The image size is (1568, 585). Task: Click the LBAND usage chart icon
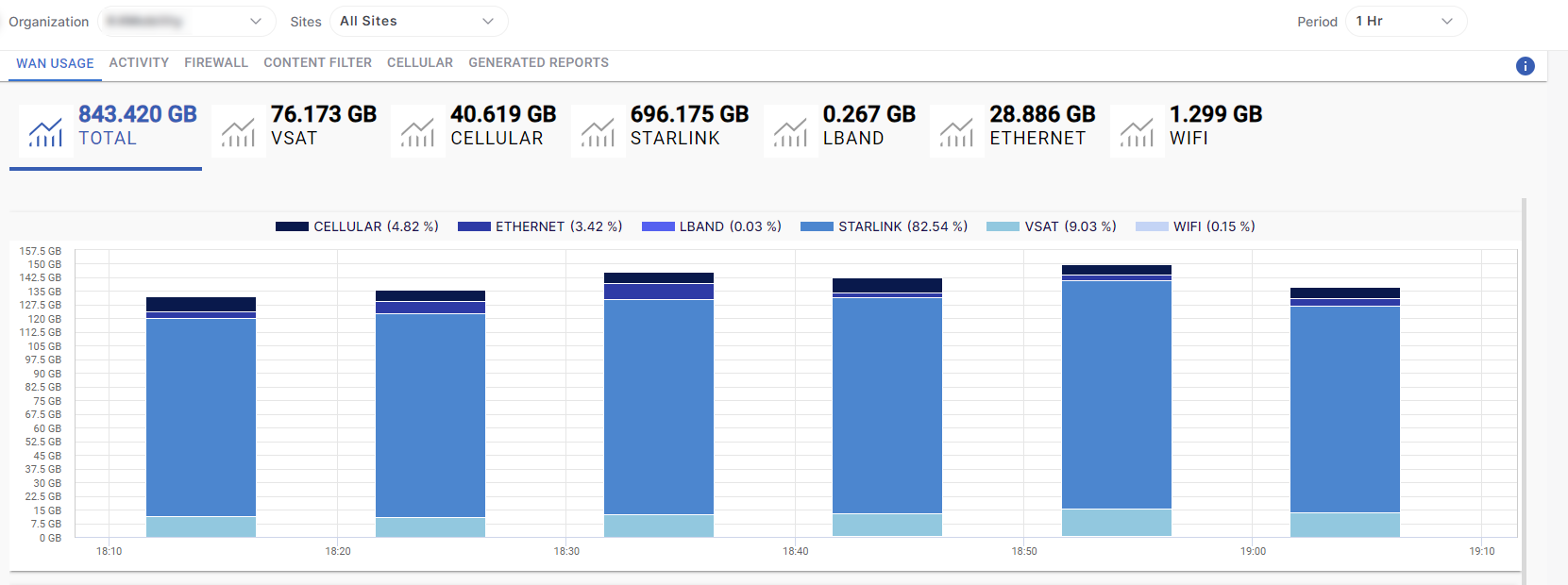(790, 132)
